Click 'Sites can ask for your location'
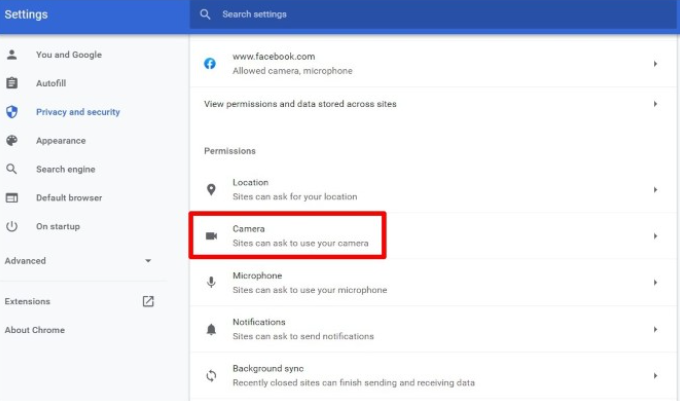The image size is (680, 401). [x=295, y=196]
